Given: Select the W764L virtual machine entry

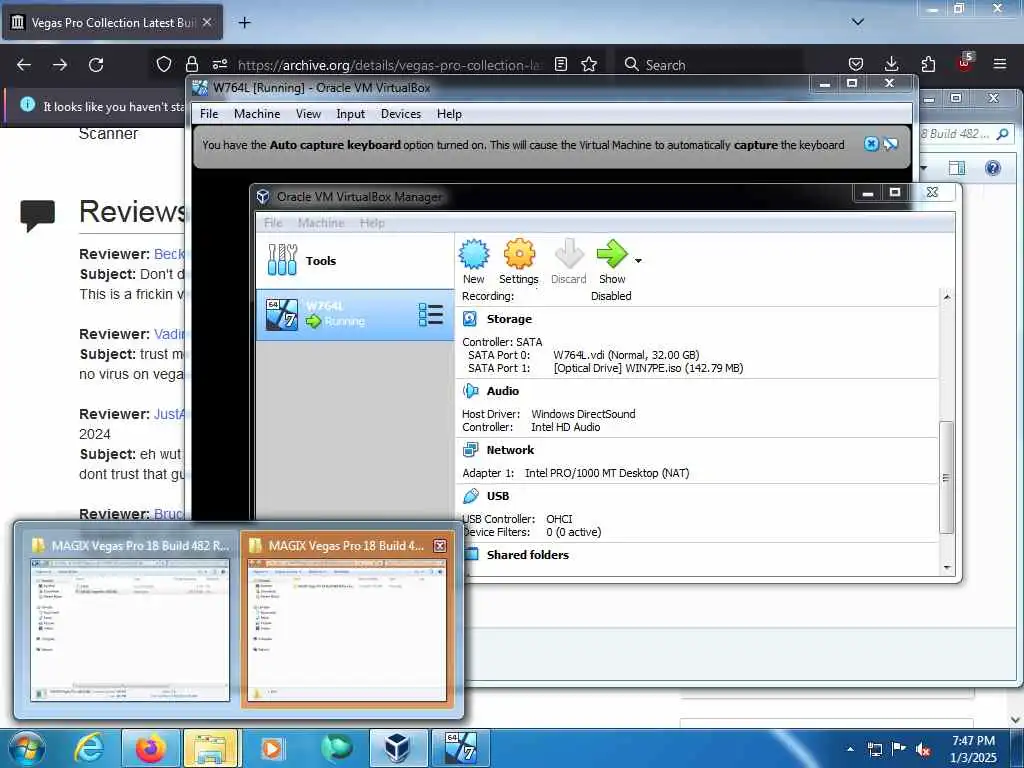Looking at the screenshot, I should (355, 314).
